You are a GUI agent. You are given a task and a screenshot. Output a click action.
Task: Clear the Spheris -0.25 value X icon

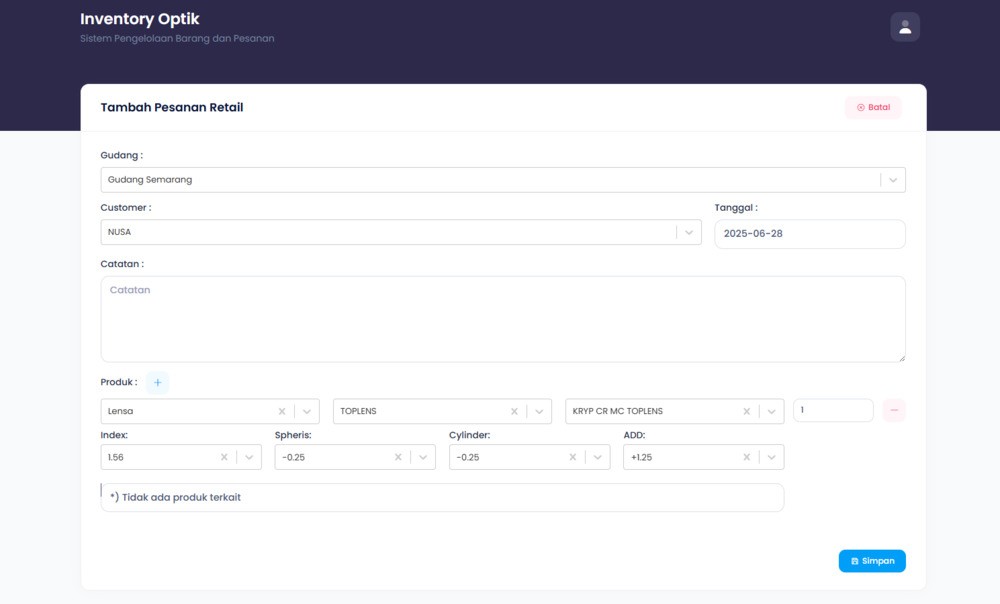398,457
